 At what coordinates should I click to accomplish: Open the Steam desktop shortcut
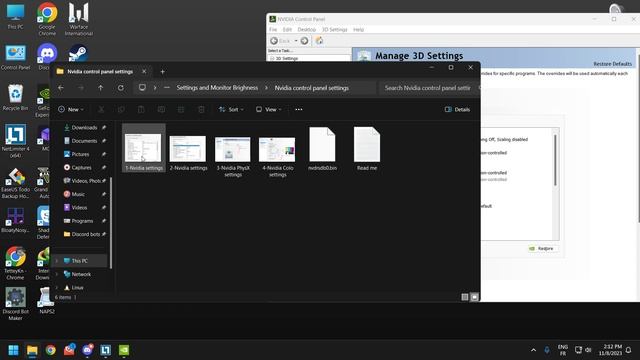click(x=78, y=53)
